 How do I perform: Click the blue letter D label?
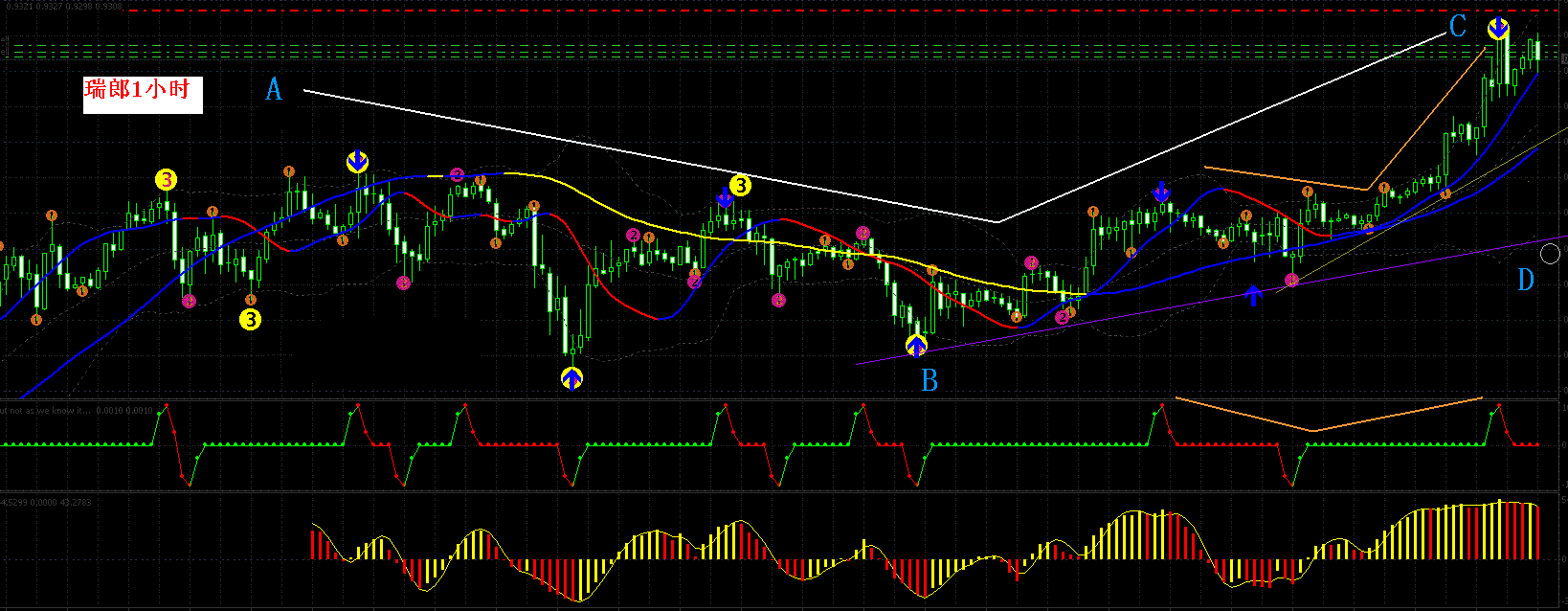click(1526, 280)
